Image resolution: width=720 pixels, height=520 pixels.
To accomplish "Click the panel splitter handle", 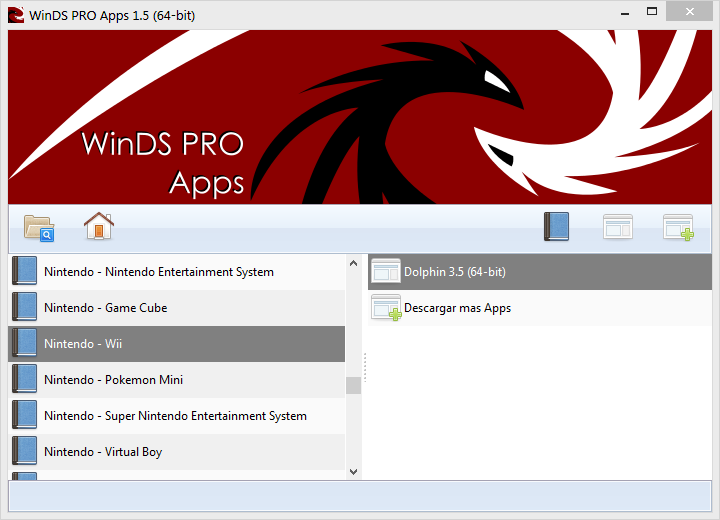I will pos(365,367).
